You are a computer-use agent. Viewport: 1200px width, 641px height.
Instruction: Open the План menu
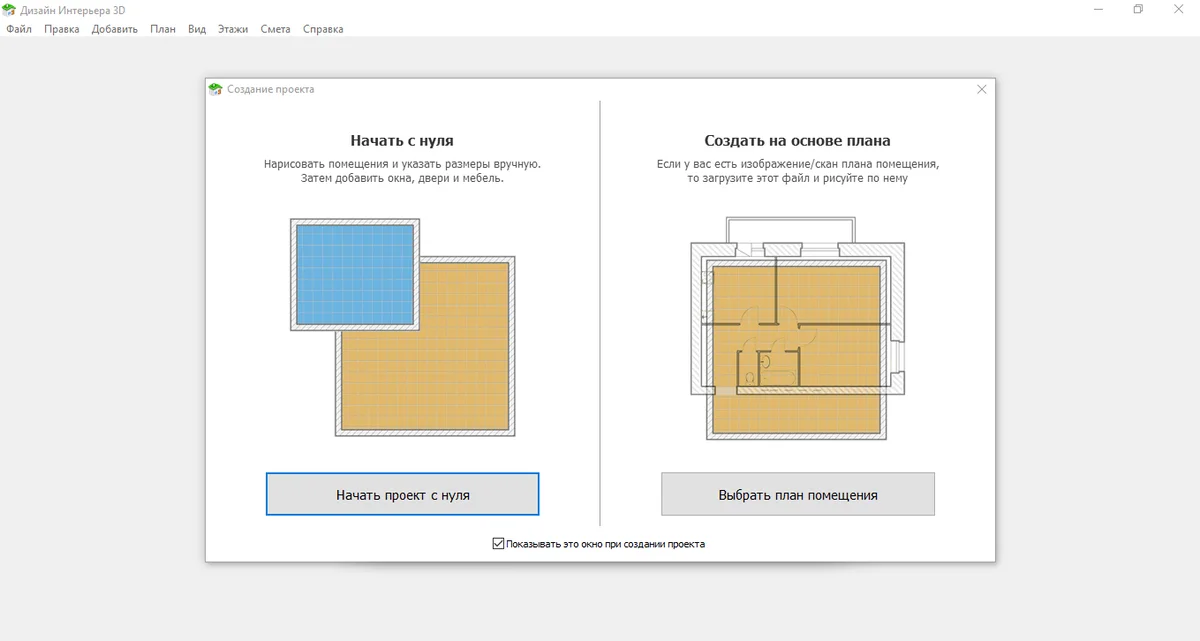[162, 29]
